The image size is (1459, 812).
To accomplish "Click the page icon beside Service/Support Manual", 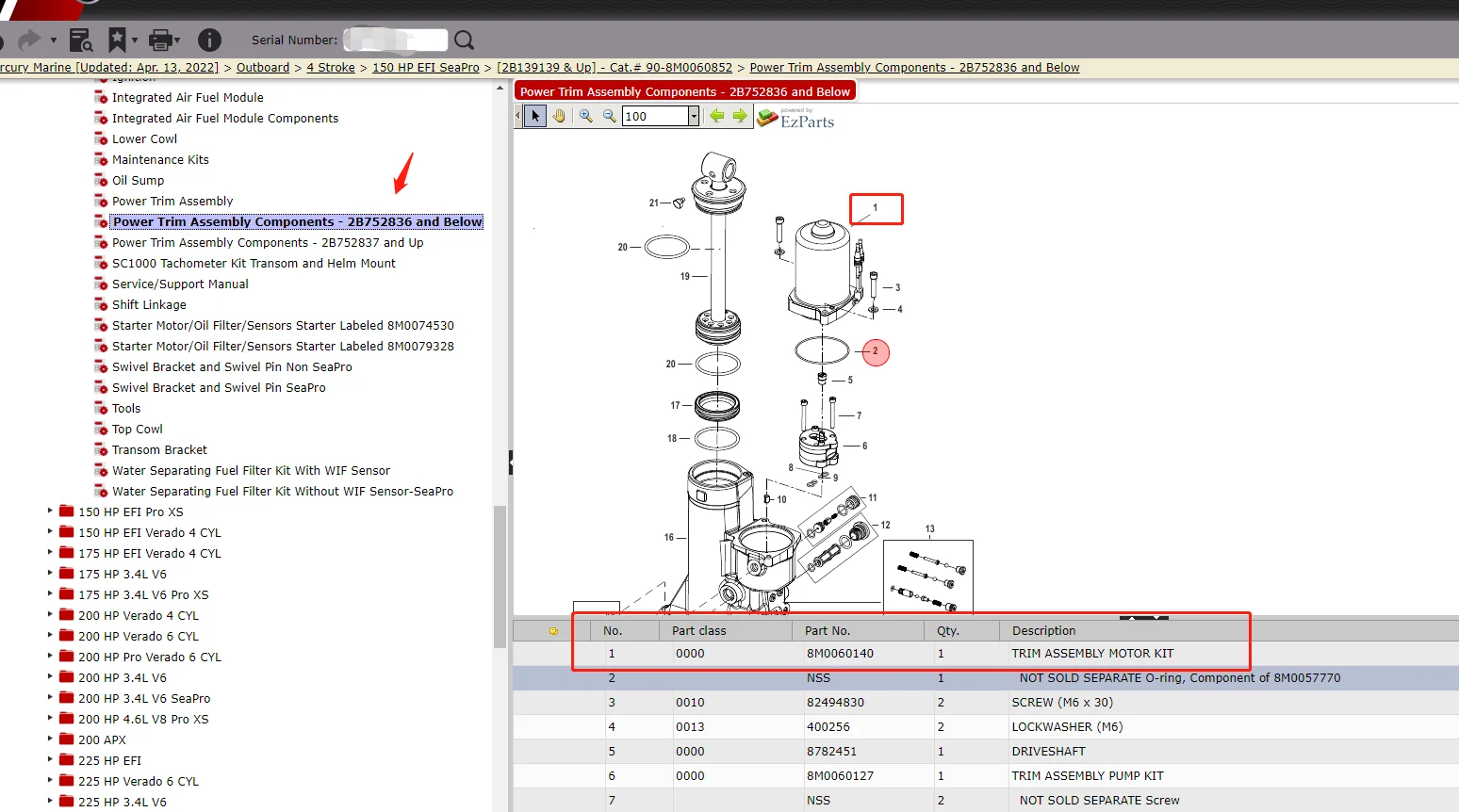I will (x=101, y=284).
